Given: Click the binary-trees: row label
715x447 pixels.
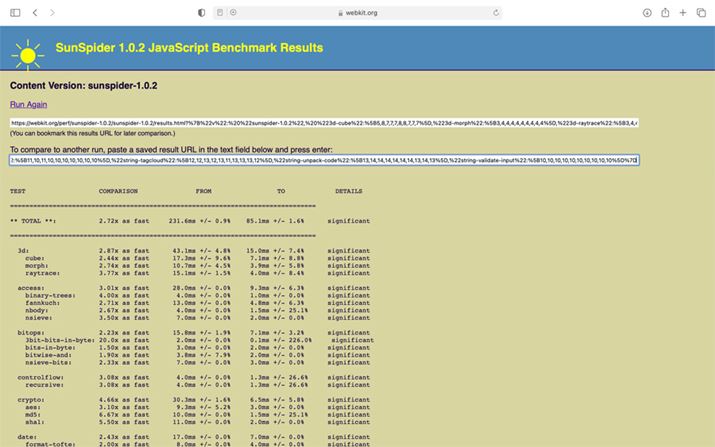Looking at the screenshot, I should 50,296.
